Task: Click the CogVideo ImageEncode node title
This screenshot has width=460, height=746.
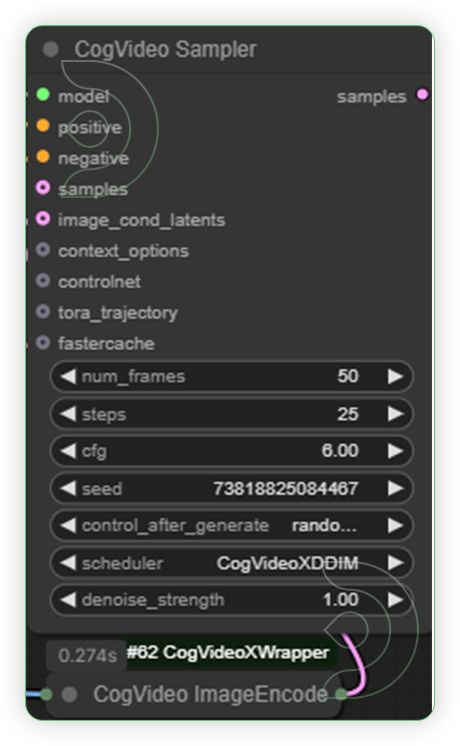Action: [210, 694]
